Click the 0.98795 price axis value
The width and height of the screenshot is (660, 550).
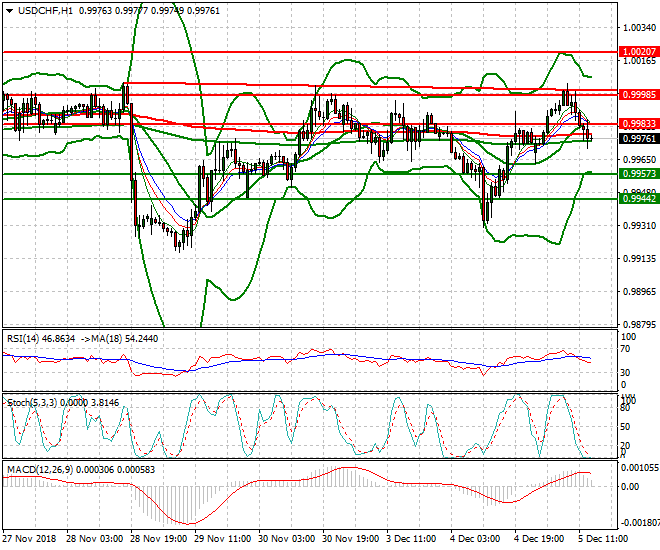tap(639, 324)
